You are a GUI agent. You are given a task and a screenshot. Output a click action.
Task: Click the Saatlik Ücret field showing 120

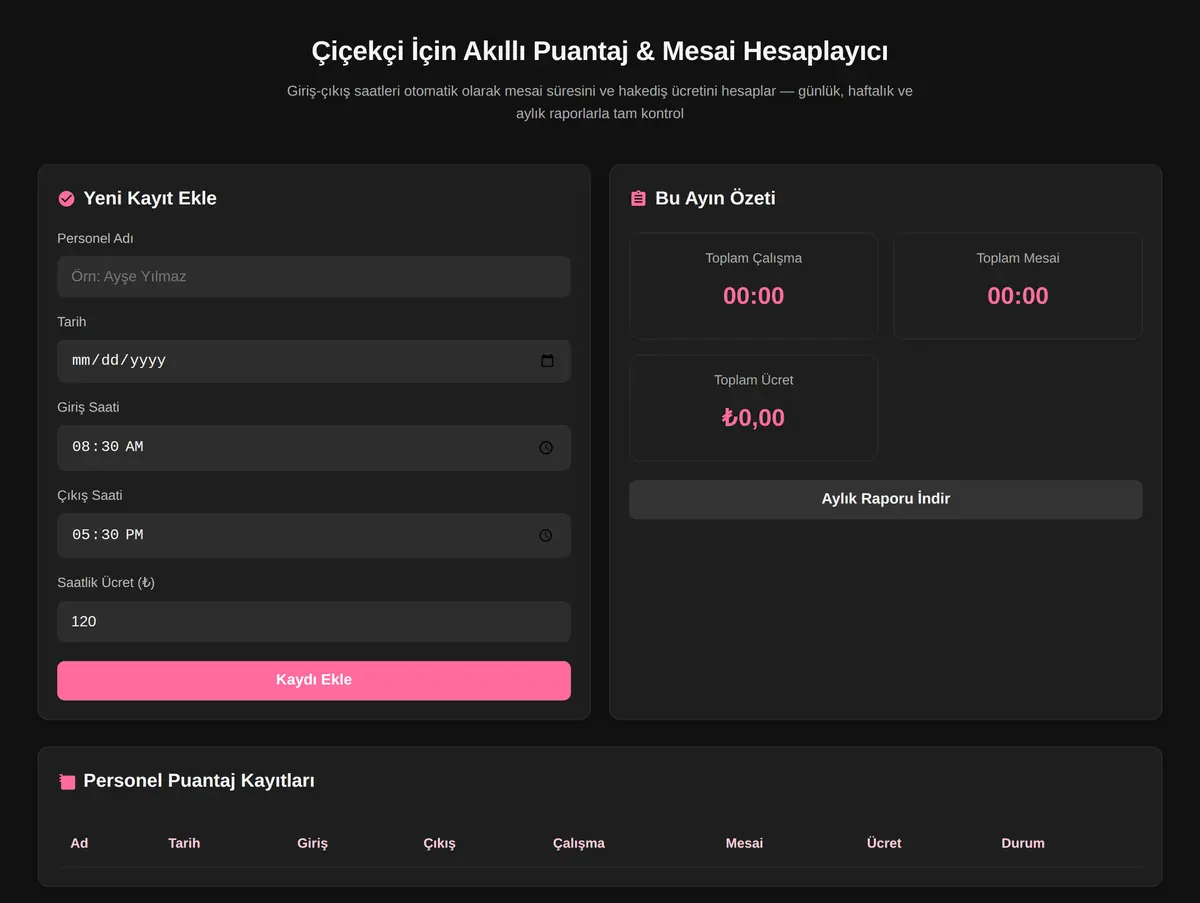tap(314, 621)
